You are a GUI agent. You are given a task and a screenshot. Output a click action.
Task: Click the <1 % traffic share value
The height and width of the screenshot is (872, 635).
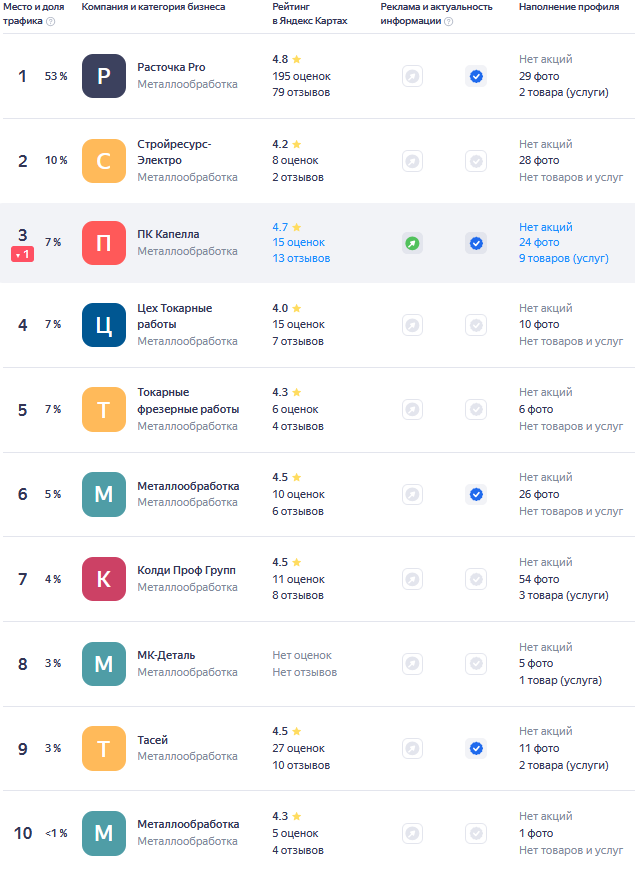[56, 833]
